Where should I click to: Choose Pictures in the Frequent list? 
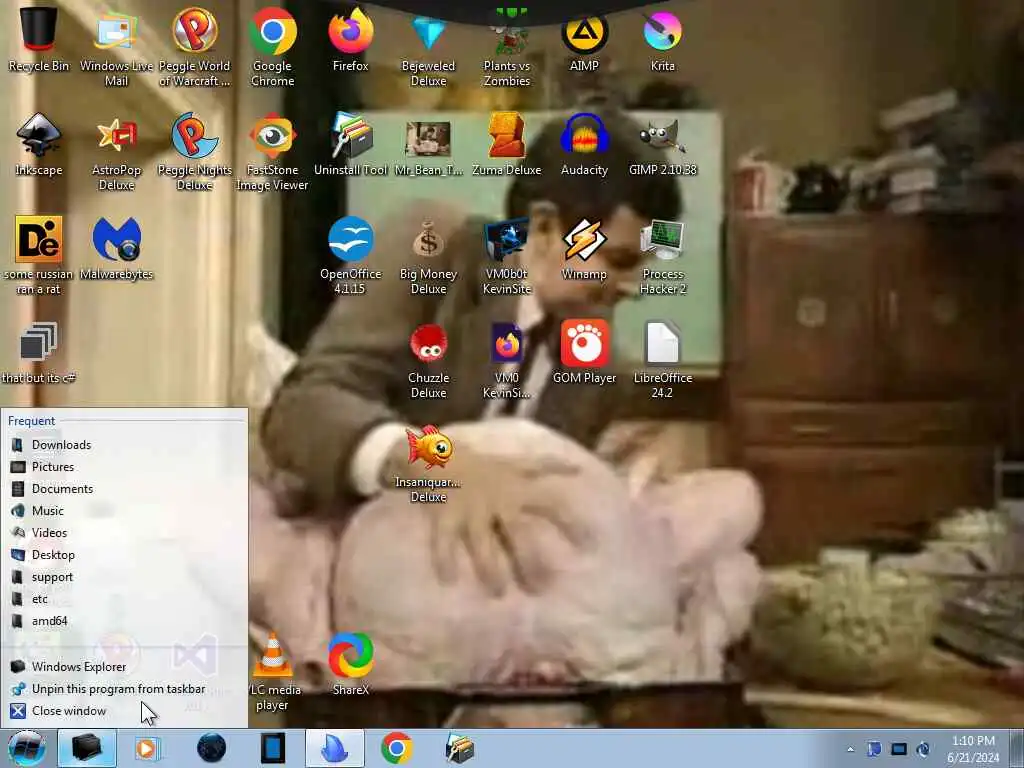(x=124, y=467)
